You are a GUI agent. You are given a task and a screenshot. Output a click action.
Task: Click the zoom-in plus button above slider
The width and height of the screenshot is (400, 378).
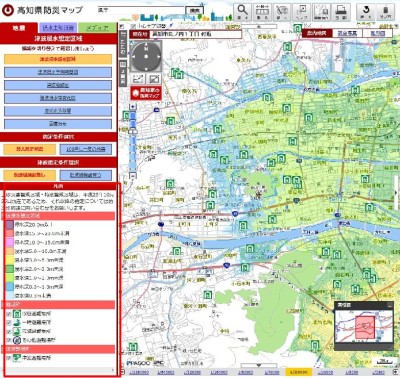pyautogui.click(x=133, y=107)
